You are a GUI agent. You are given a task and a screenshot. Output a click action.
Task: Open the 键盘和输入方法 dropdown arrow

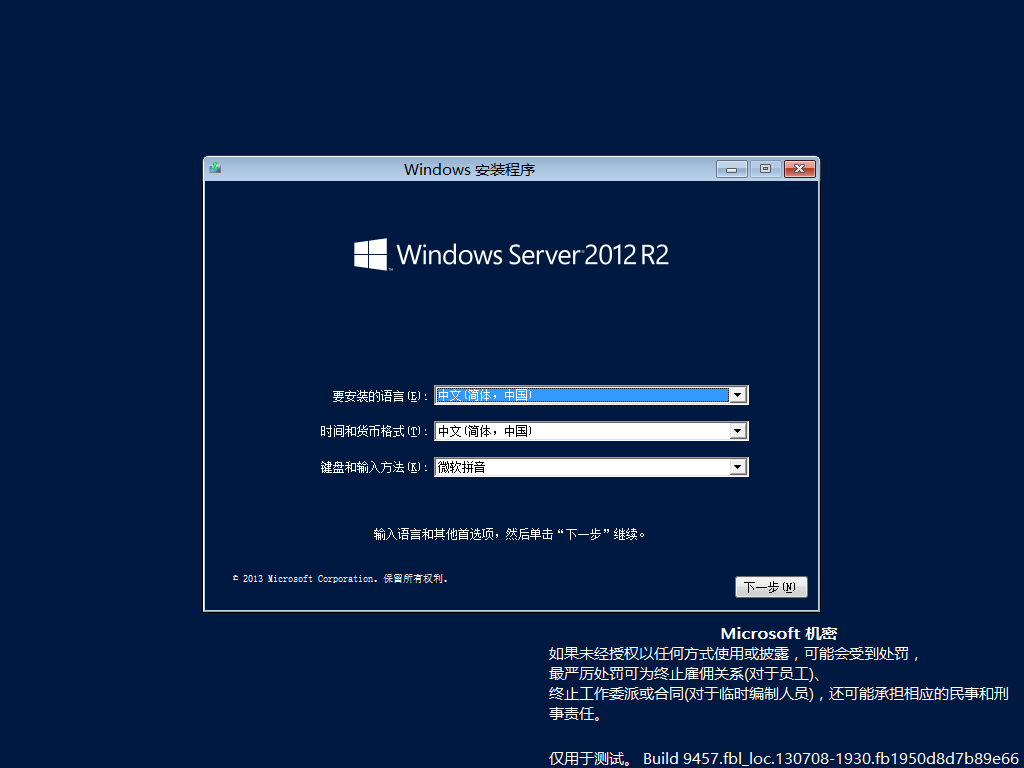click(737, 467)
